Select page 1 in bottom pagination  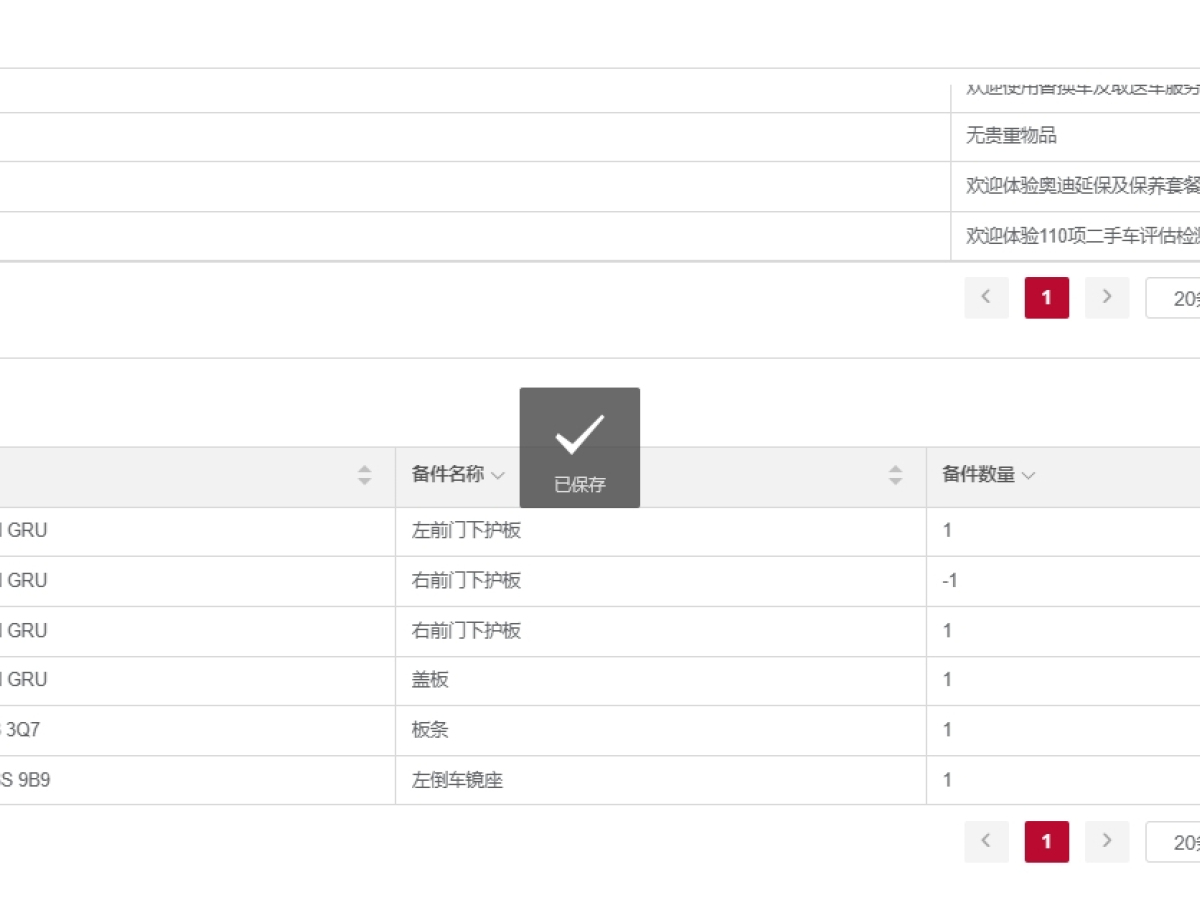click(1046, 841)
